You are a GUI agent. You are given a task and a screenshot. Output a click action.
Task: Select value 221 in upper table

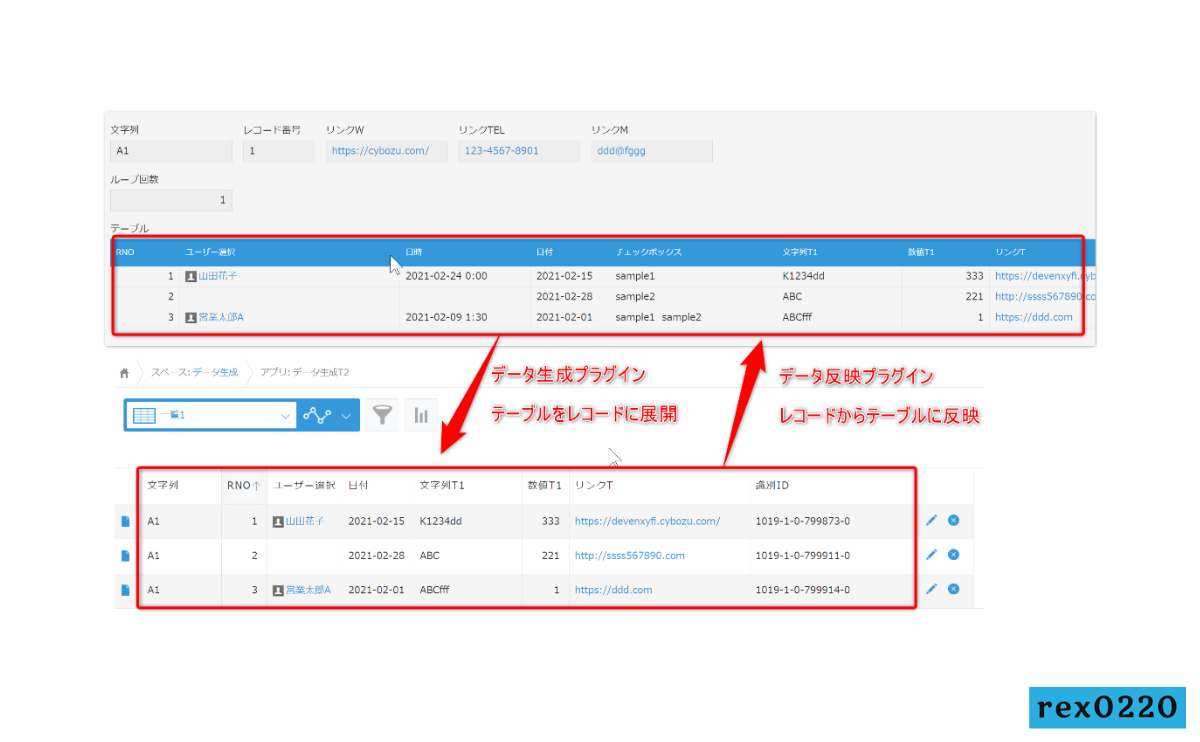click(x=975, y=296)
